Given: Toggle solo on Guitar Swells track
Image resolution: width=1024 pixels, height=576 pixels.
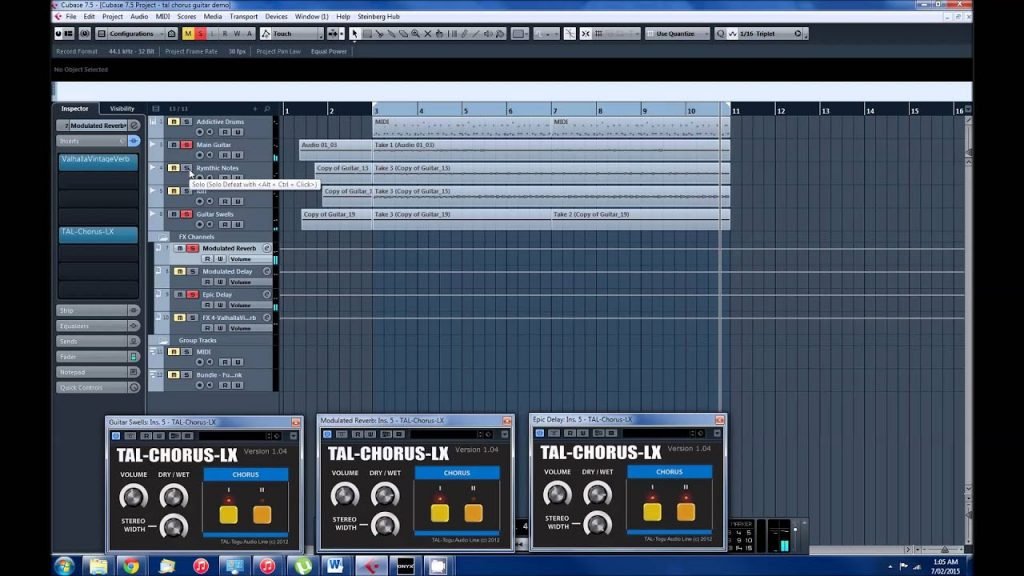Looking at the screenshot, I should point(186,214).
